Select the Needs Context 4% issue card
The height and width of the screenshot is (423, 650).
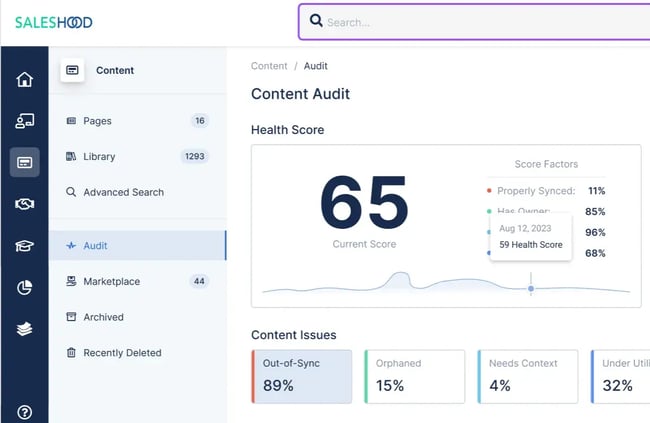click(x=528, y=377)
